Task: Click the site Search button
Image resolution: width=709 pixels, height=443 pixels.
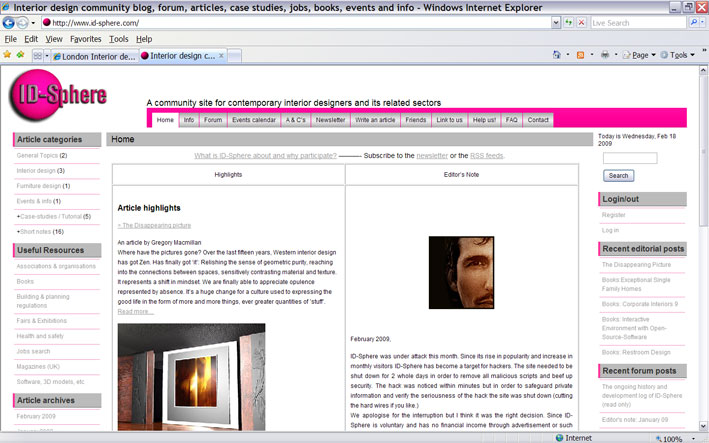Action: [x=618, y=175]
